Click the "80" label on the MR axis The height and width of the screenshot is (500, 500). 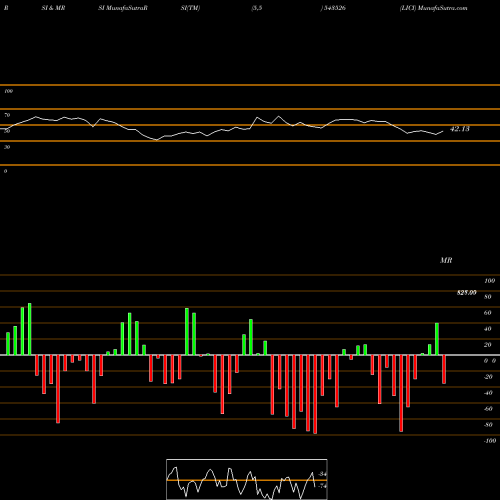coord(488,297)
